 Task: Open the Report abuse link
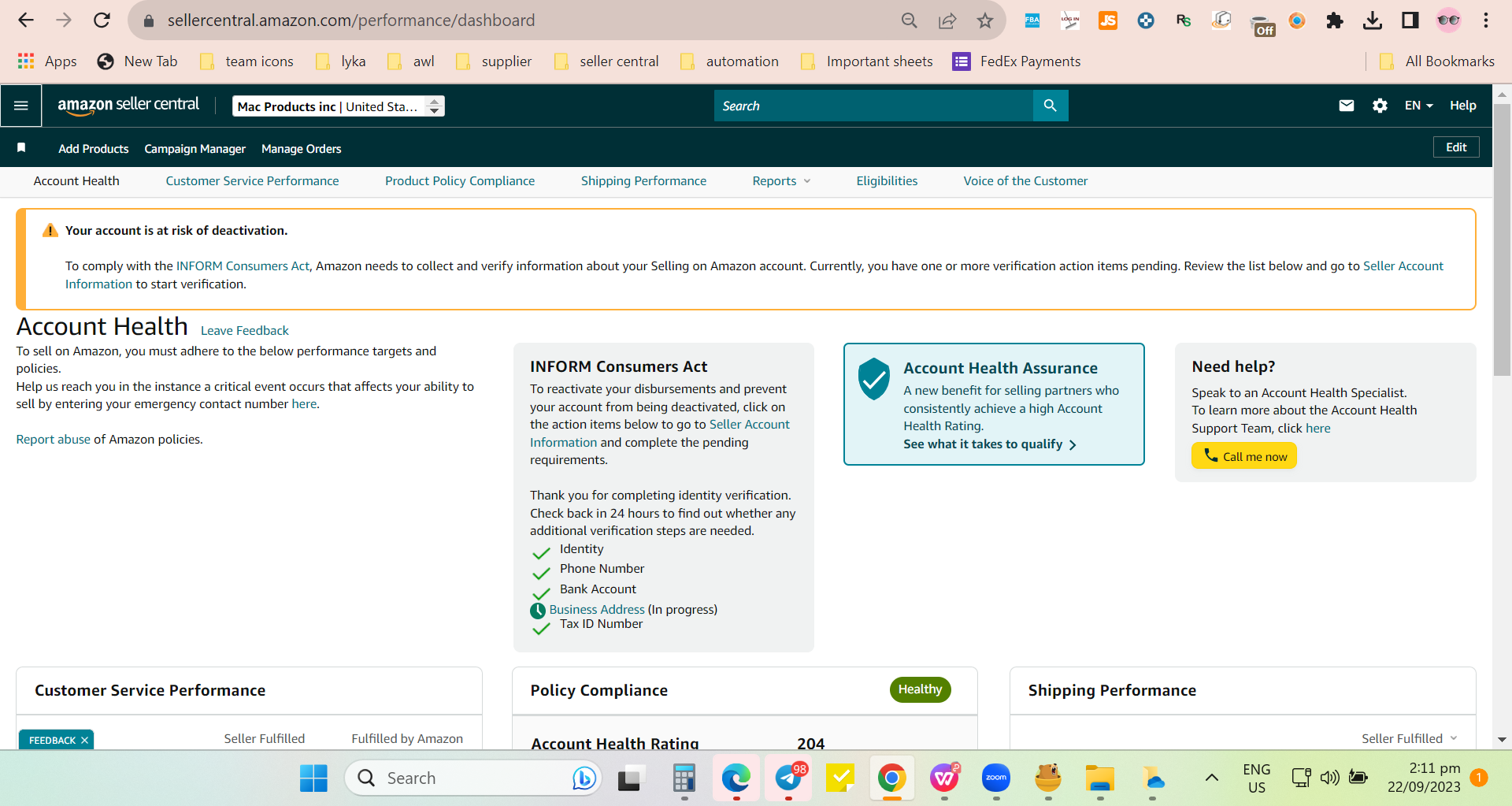click(x=54, y=440)
